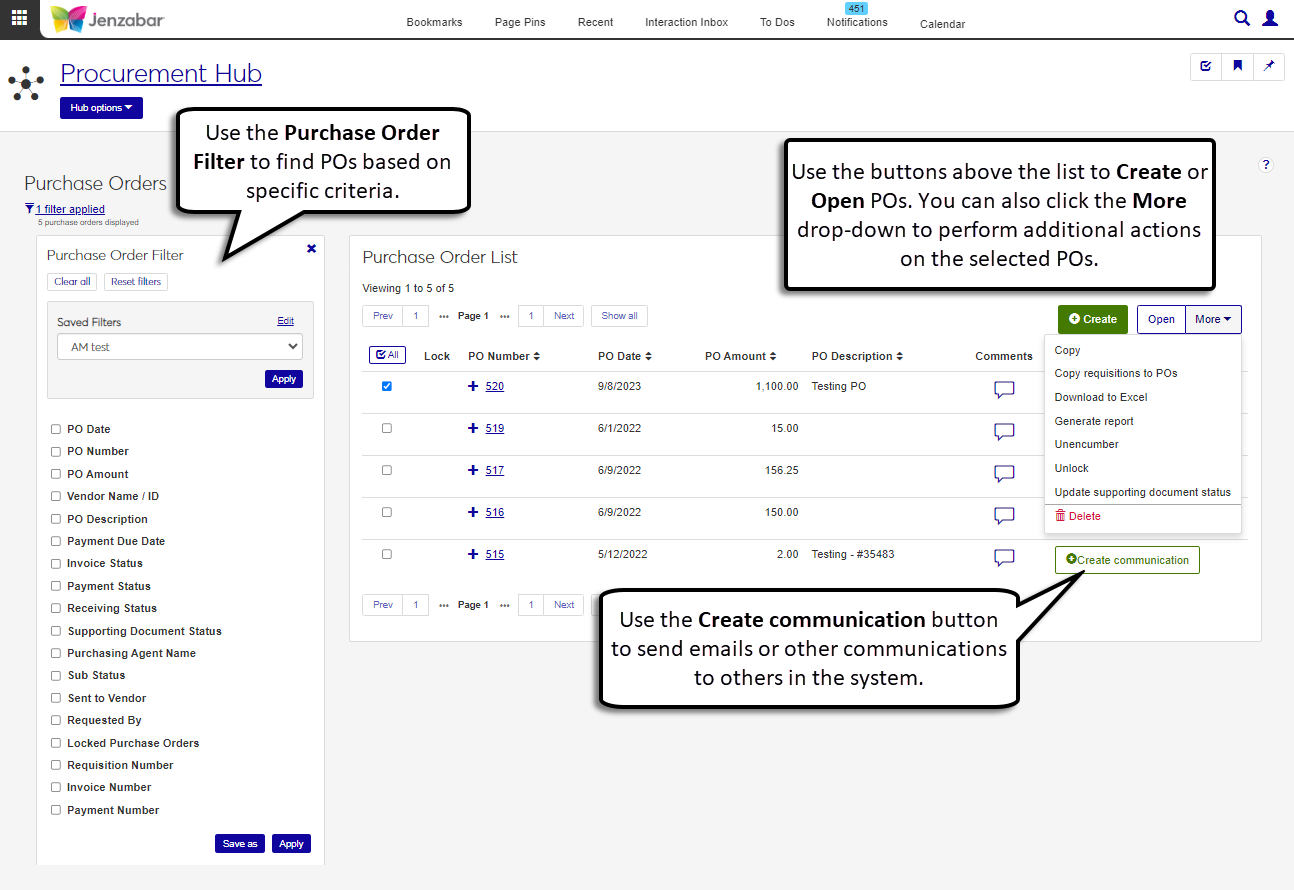This screenshot has height=890, width=1294.
Task: Click the Reset filters button
Action: (136, 282)
